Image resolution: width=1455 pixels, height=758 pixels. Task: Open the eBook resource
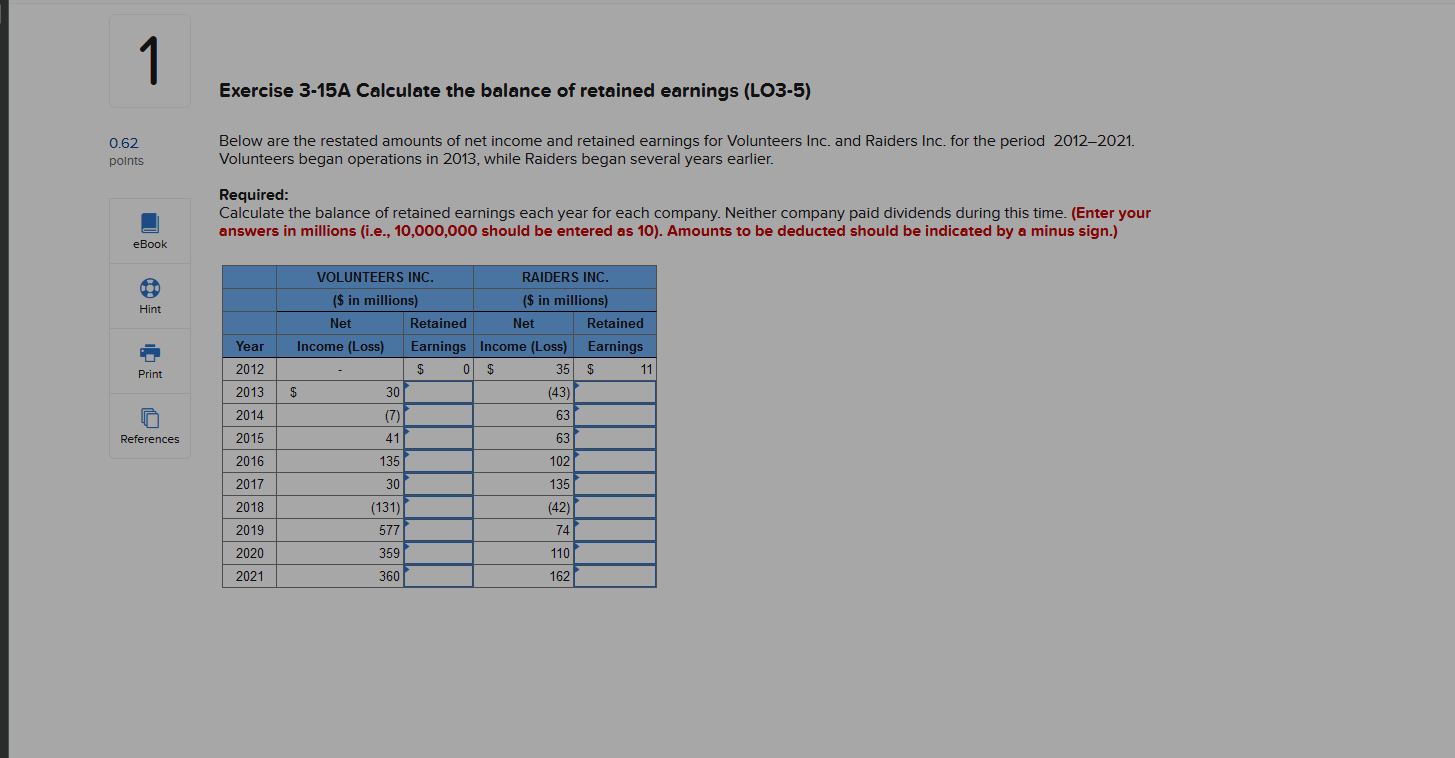(x=149, y=230)
